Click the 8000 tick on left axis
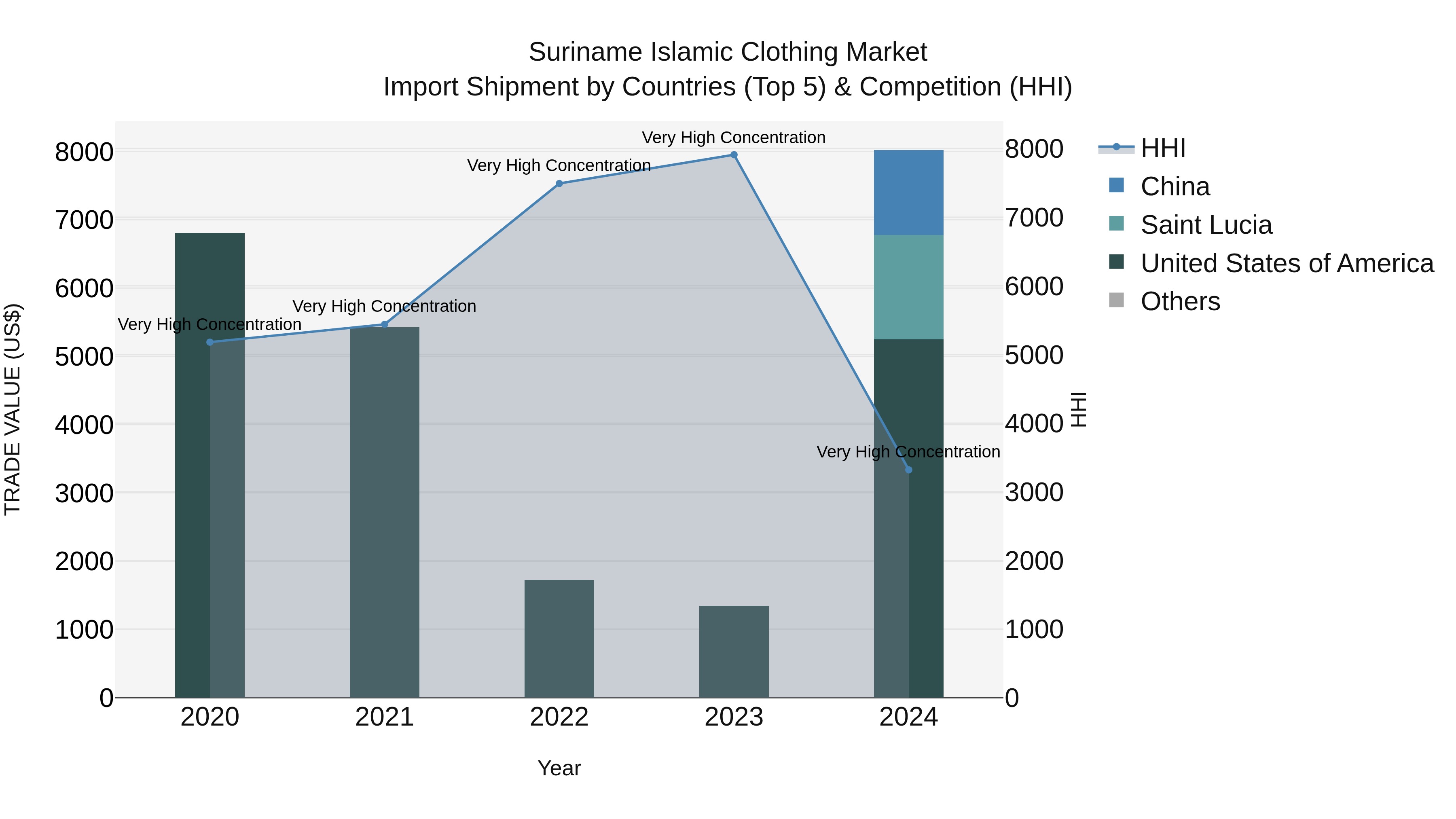1456x819 pixels. [x=84, y=152]
